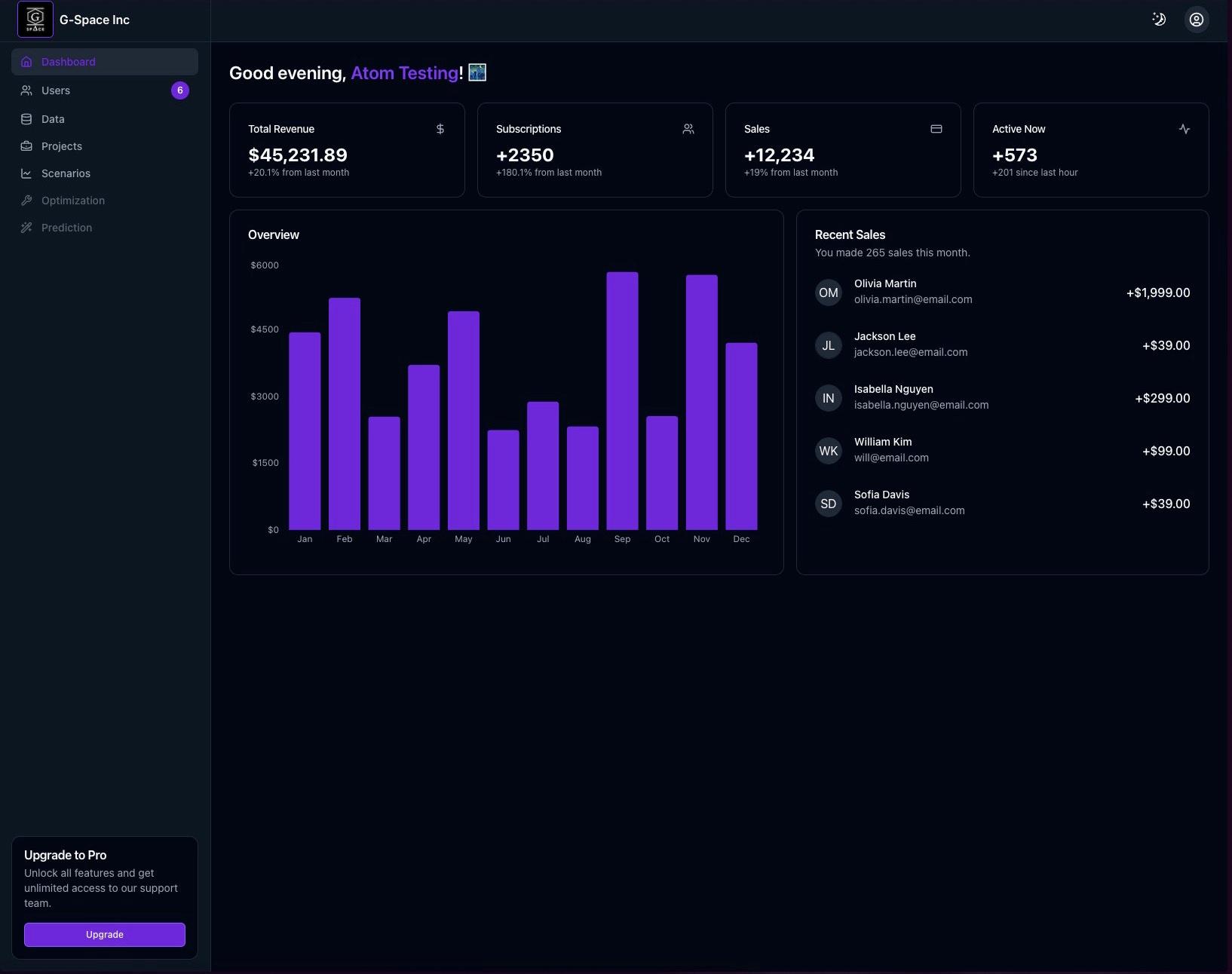Select Prediction in the sidebar

click(x=105, y=228)
